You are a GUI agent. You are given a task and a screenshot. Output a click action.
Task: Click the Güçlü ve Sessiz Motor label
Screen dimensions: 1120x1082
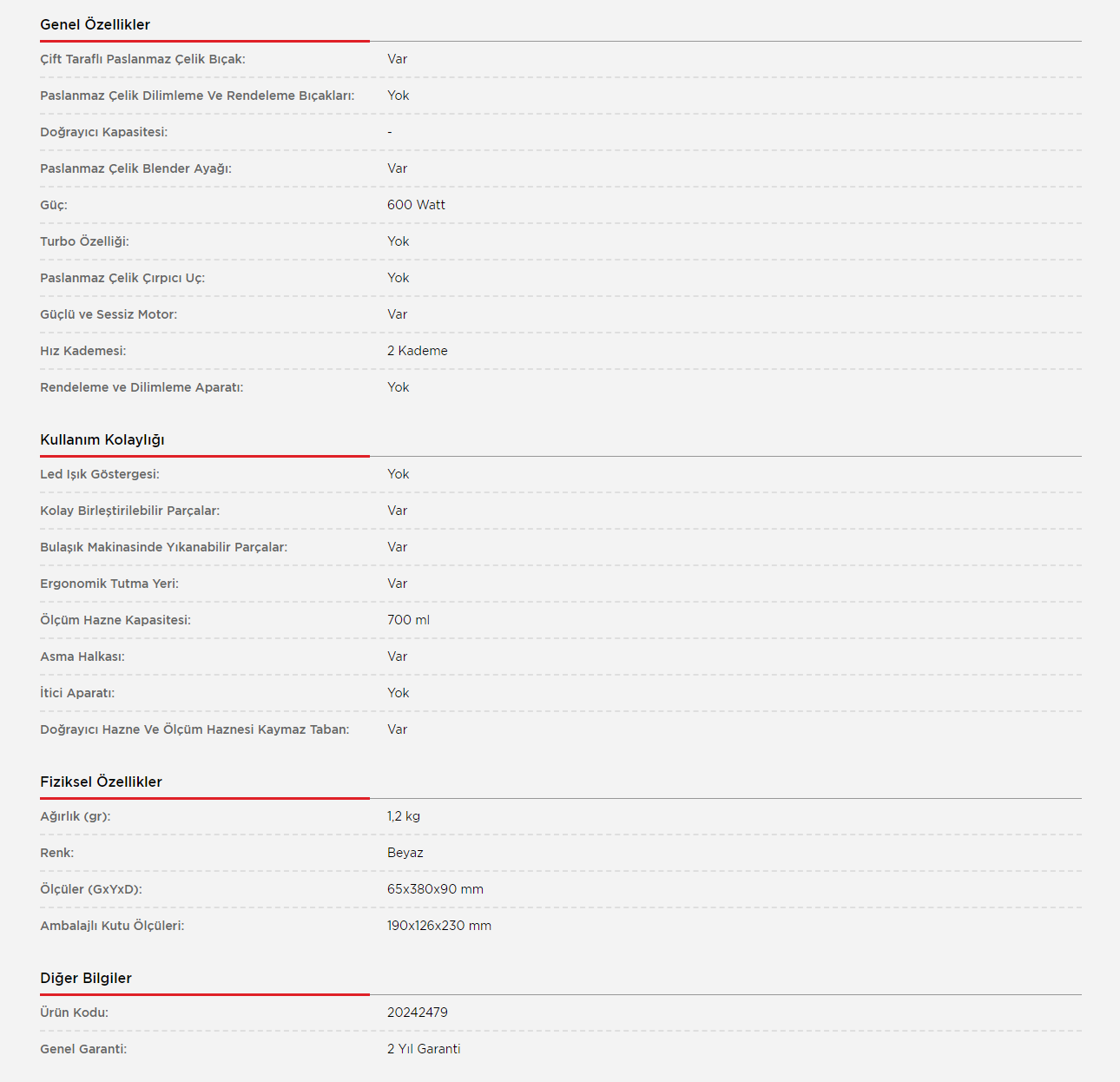[x=108, y=314]
